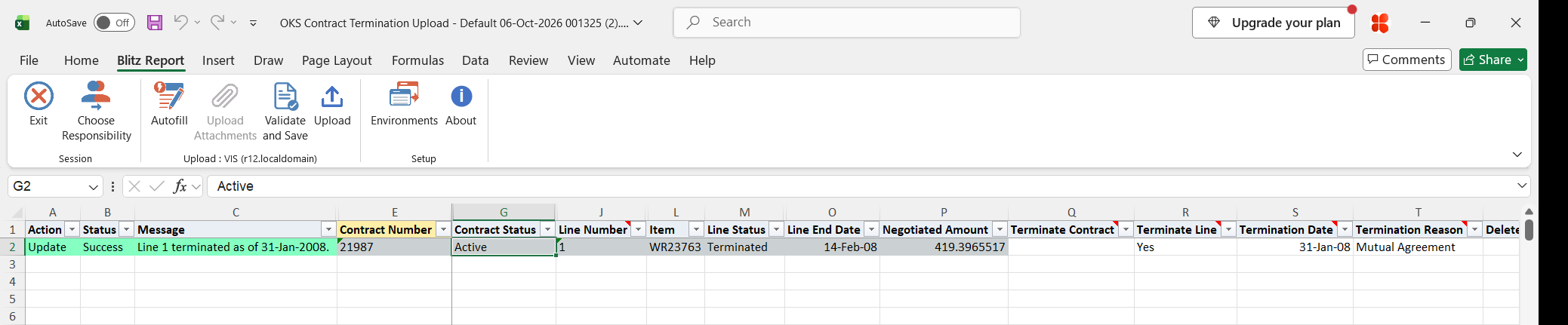Open Line End Date filter dropdown
Screen dimensions: 1568x325
(871, 229)
